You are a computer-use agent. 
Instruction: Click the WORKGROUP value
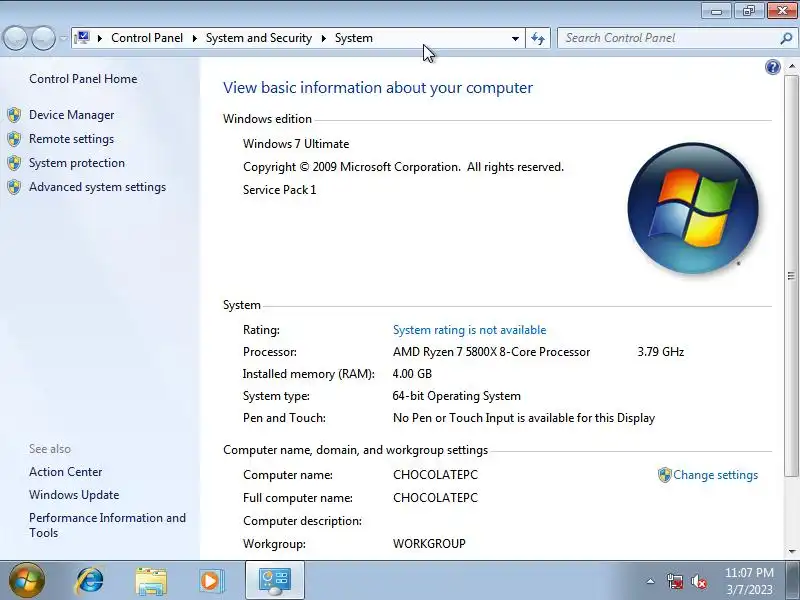(x=429, y=543)
